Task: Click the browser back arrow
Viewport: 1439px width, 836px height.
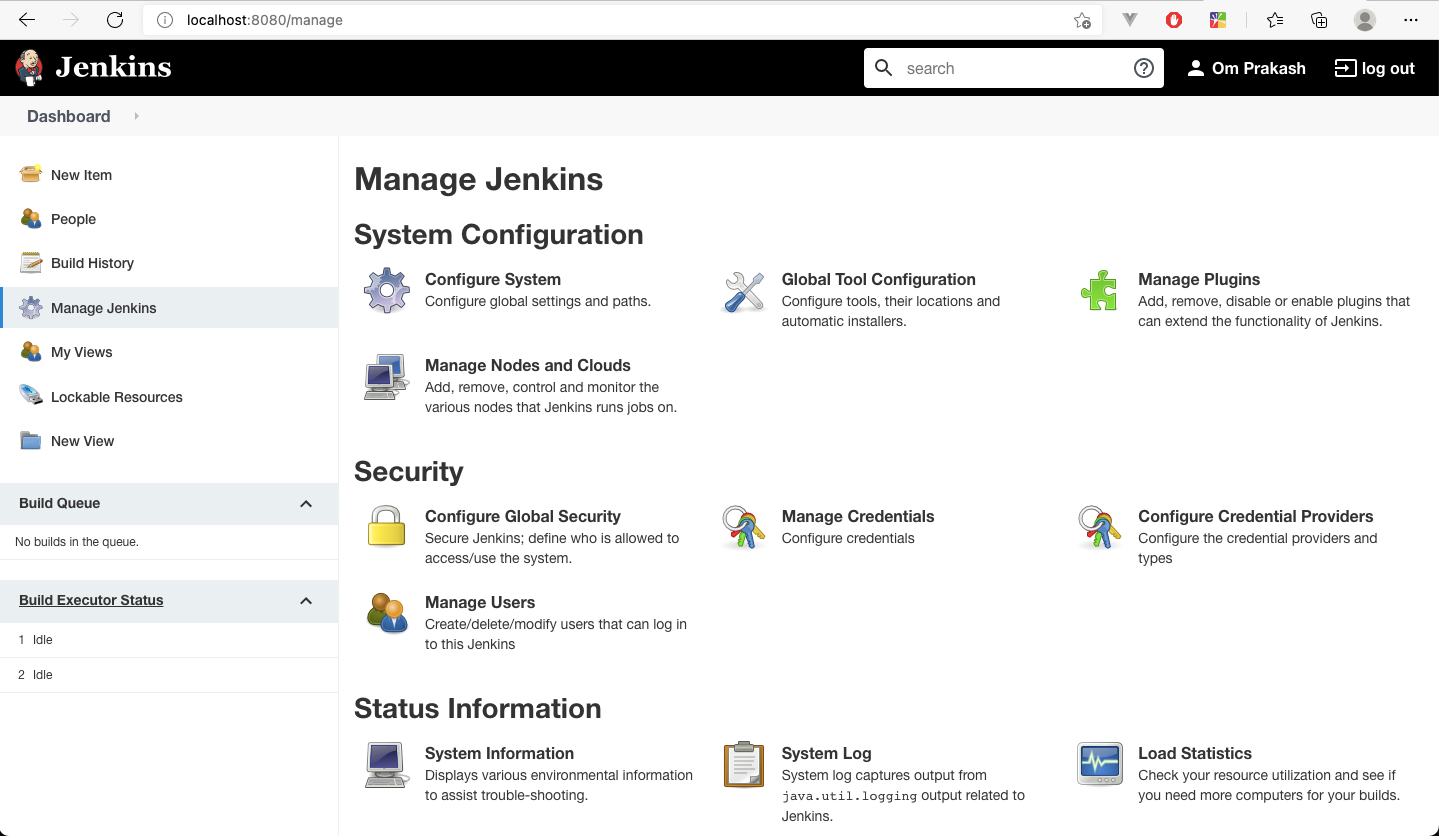Action: (27, 20)
